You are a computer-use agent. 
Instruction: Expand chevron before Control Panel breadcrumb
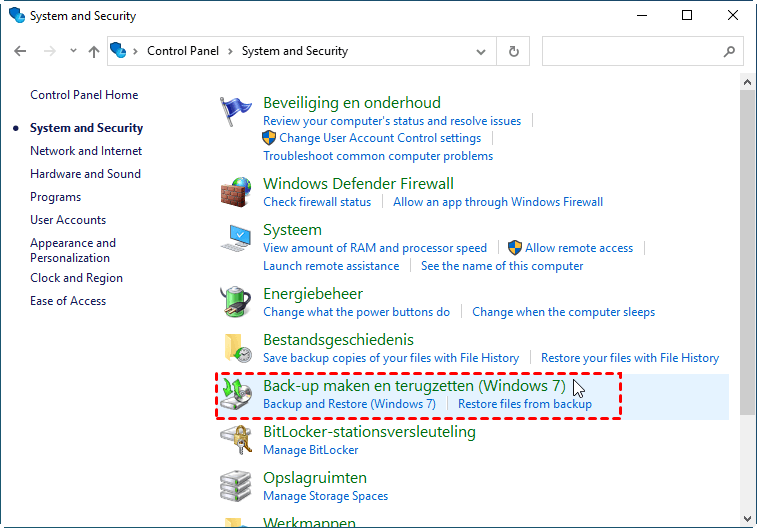coord(136,51)
